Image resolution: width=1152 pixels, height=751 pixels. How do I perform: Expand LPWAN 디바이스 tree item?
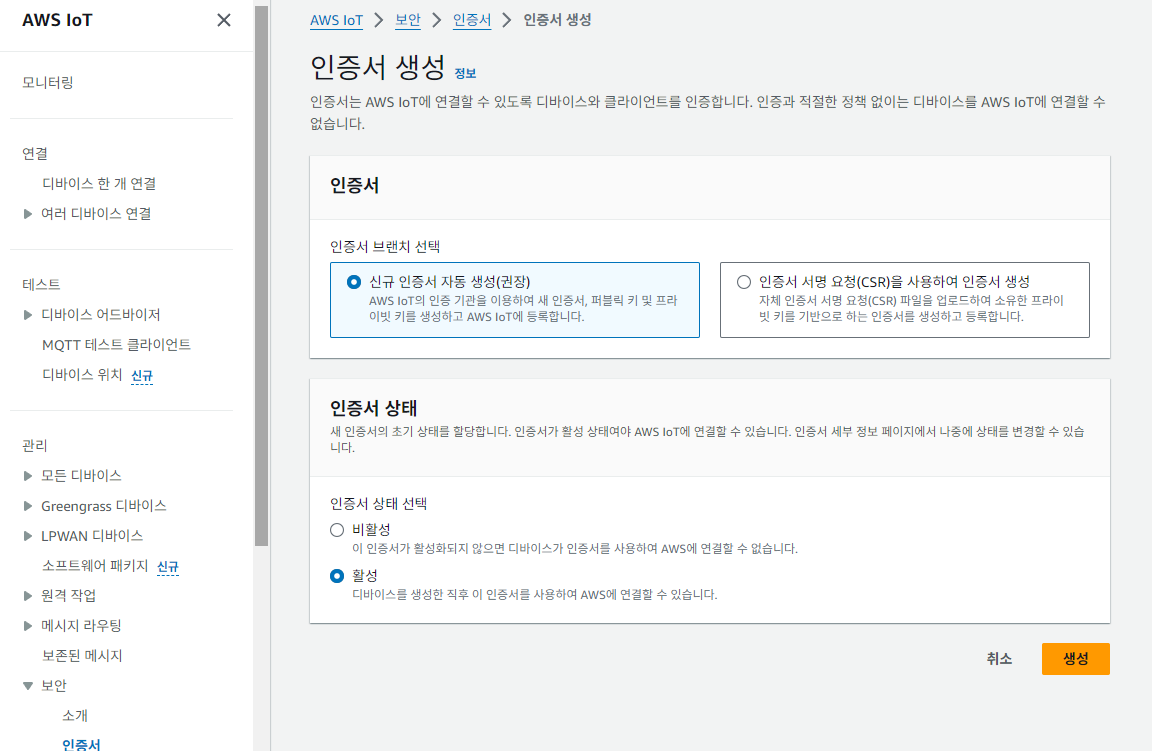pos(28,536)
